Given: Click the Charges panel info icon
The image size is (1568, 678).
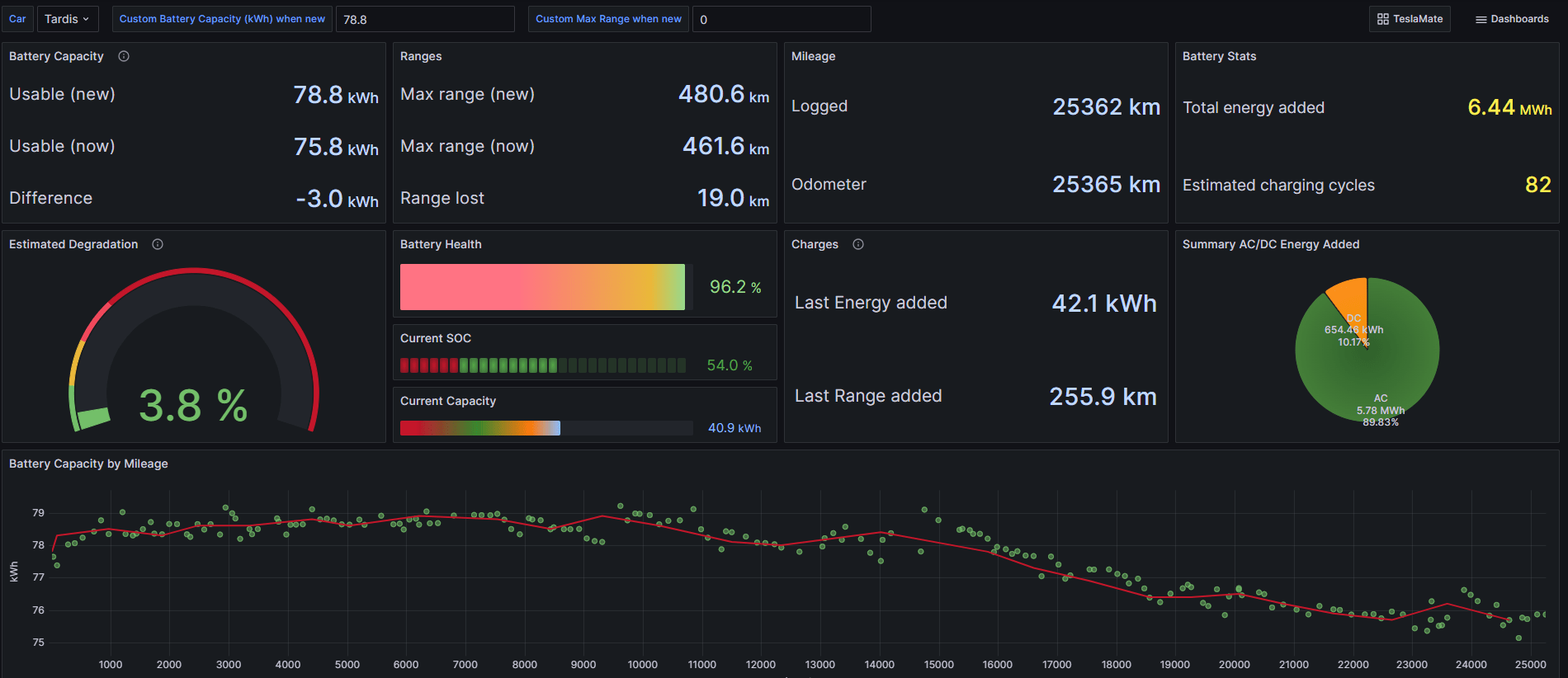Looking at the screenshot, I should point(858,244).
